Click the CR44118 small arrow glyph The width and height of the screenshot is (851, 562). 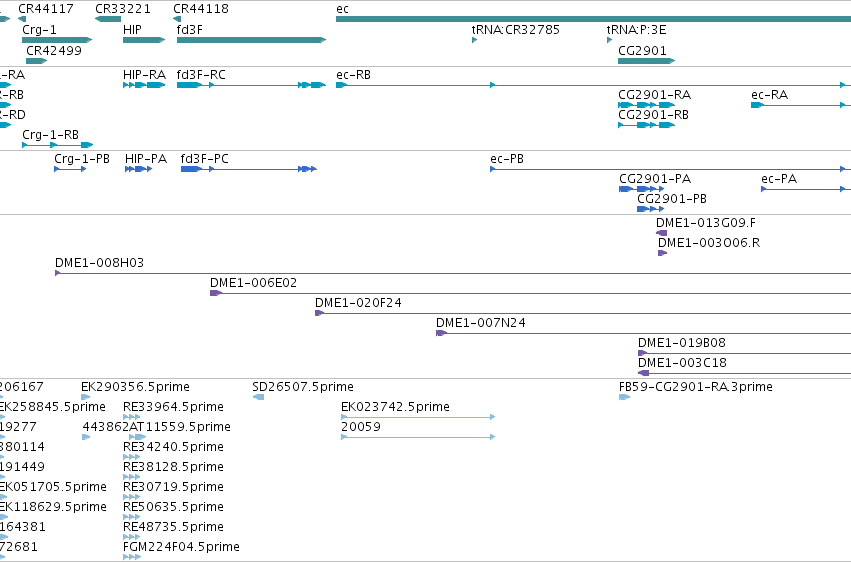pyautogui.click(x=177, y=19)
